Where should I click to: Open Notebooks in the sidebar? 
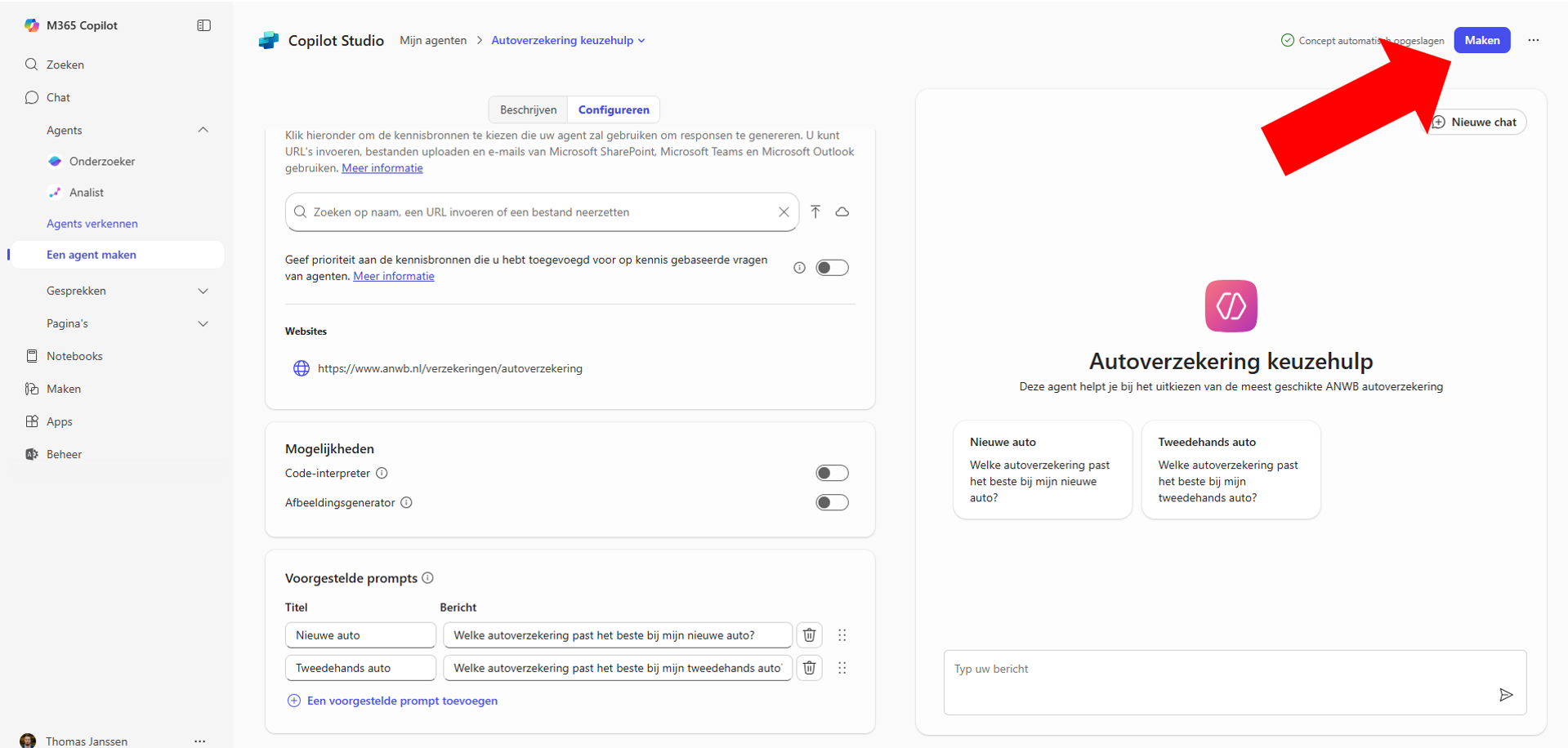coord(74,356)
